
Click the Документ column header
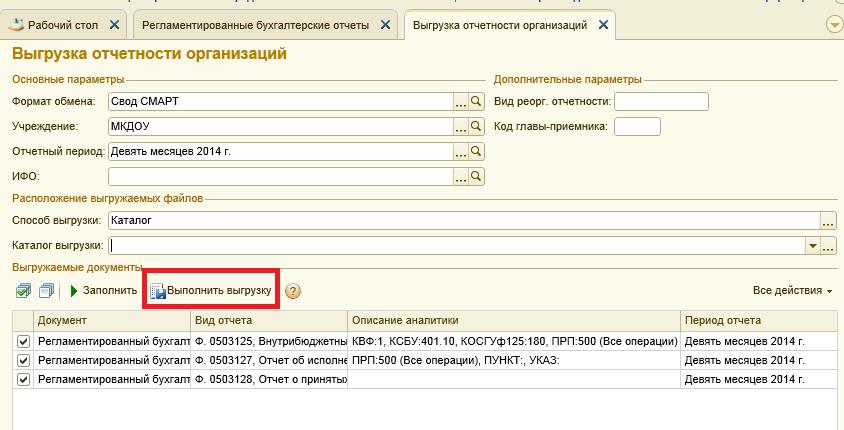coord(112,321)
